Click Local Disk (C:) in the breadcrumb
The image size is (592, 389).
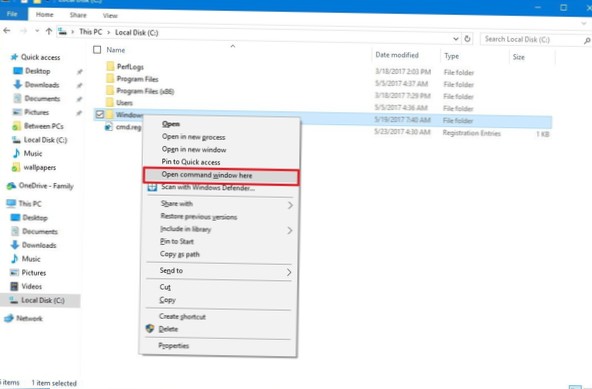pyautogui.click(x=137, y=33)
